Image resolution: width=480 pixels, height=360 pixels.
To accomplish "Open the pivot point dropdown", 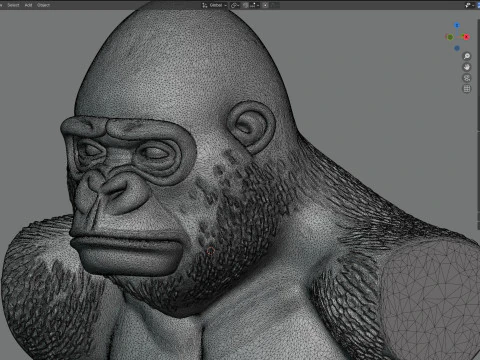I will [x=235, y=5].
